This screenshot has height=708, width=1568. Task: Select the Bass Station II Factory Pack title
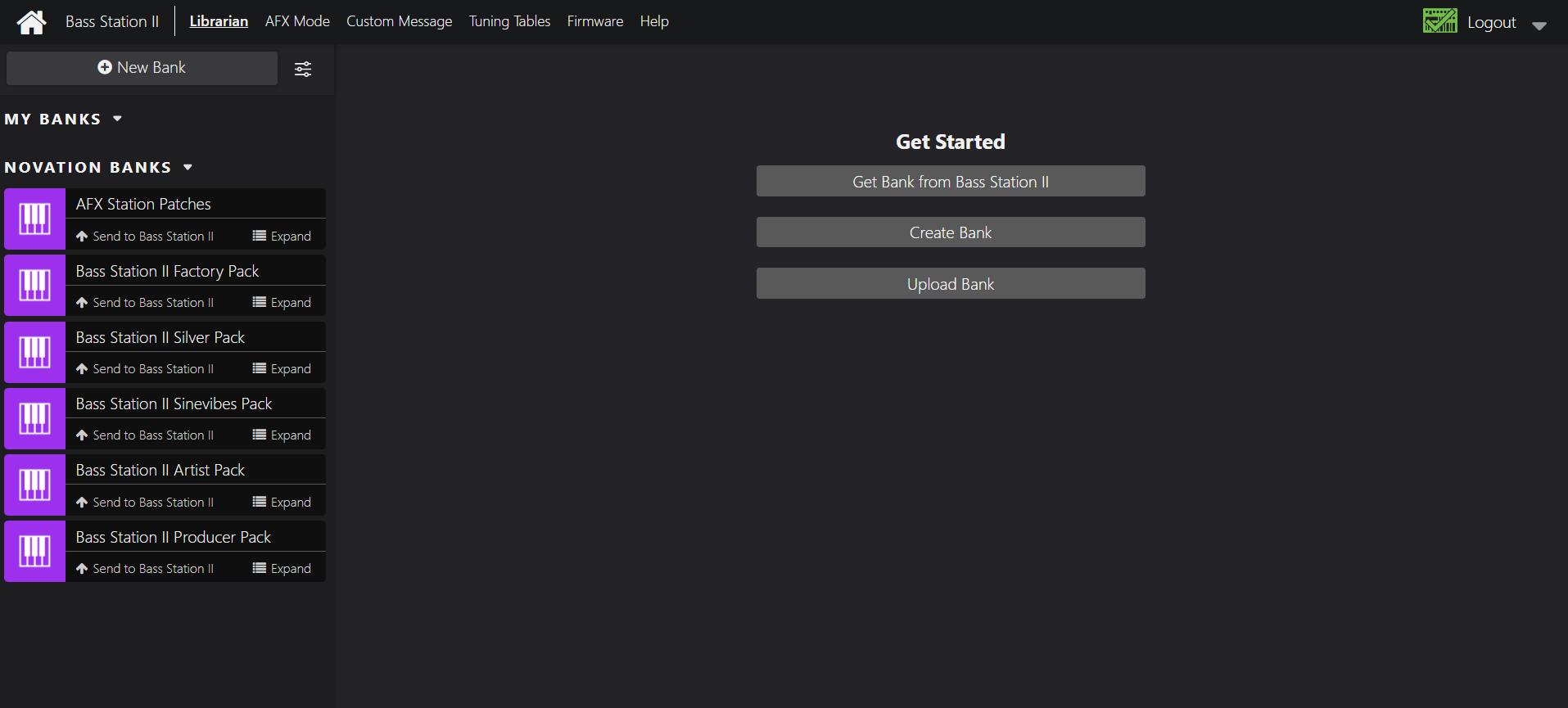167,271
